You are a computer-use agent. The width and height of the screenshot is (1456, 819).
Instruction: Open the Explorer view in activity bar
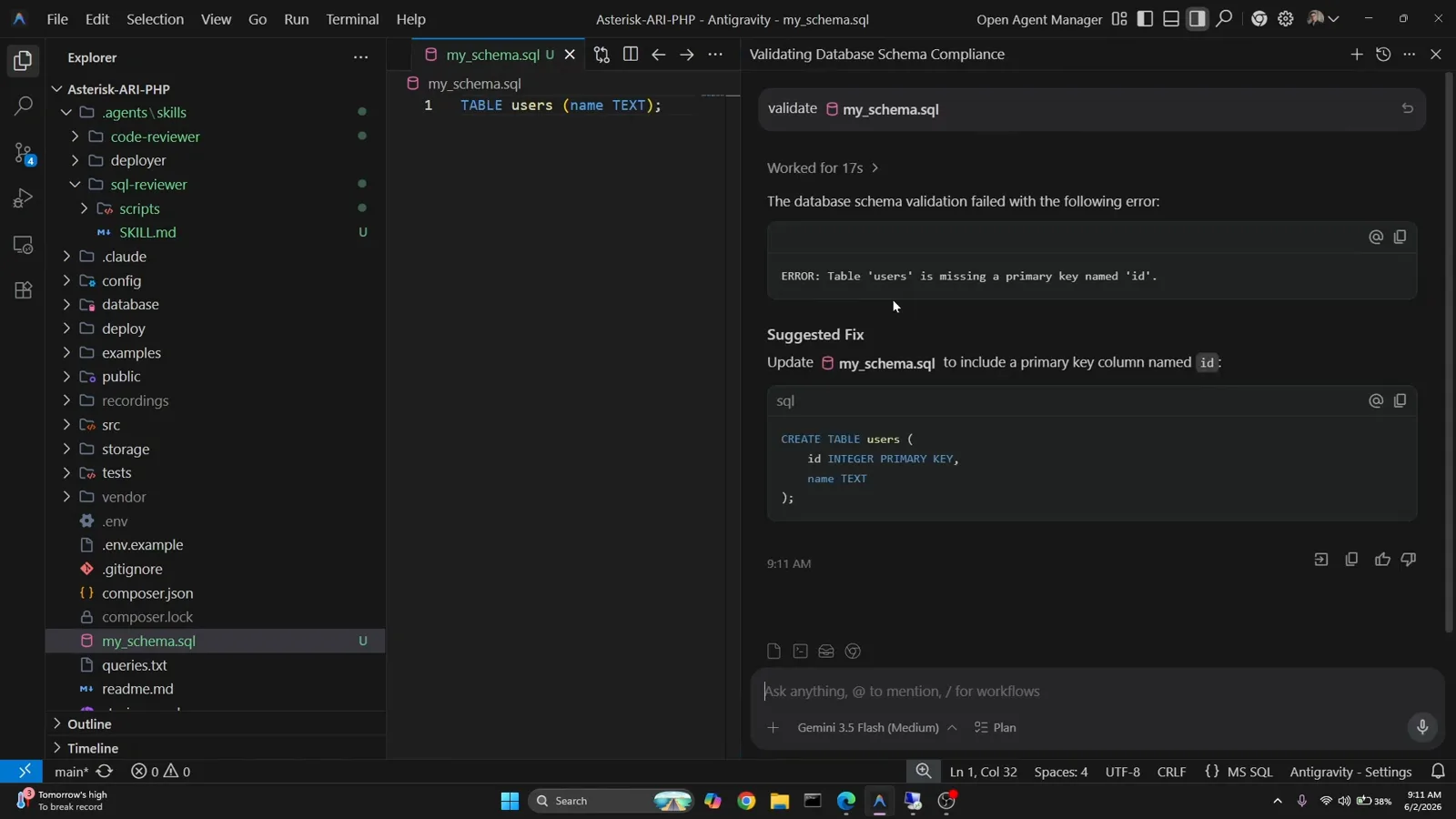click(23, 61)
